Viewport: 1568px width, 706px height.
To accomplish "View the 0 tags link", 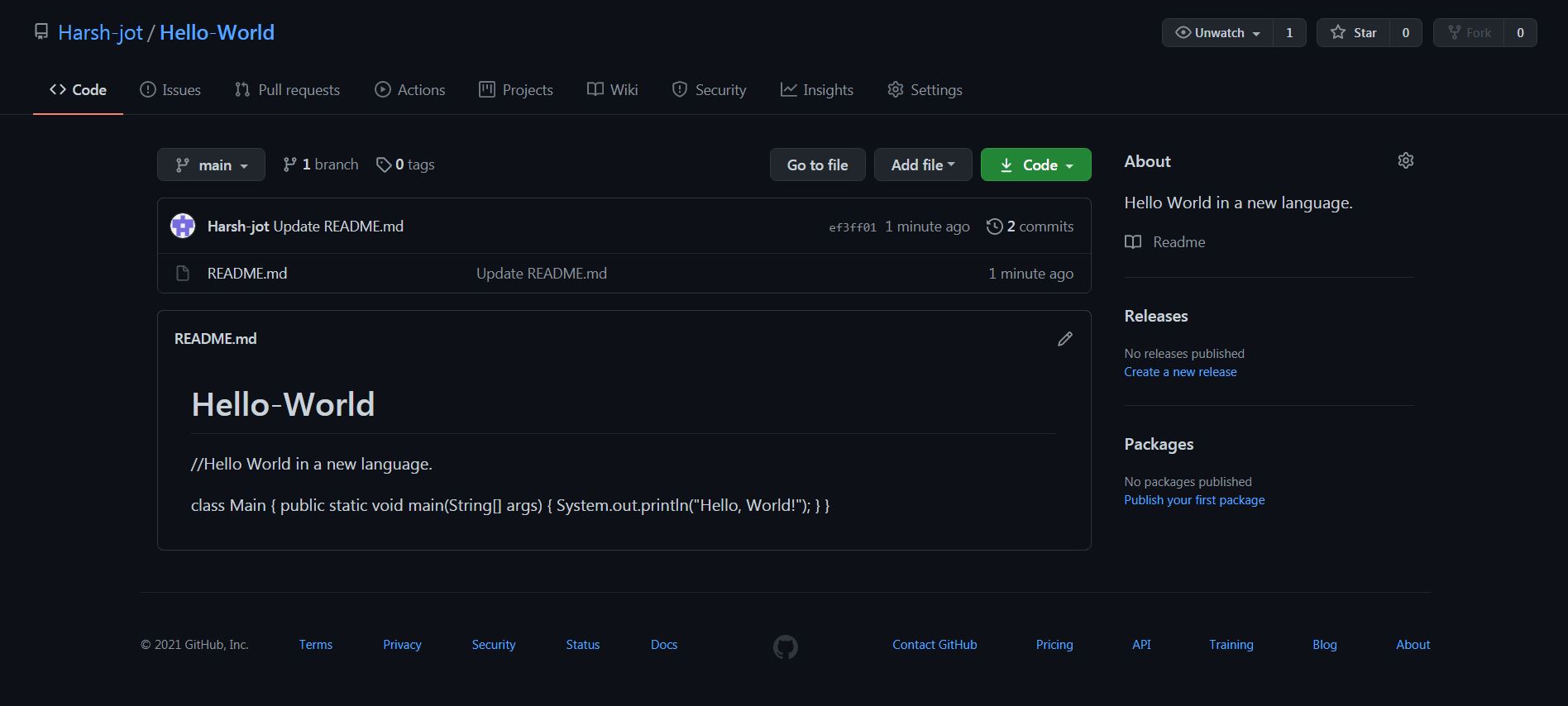I will pyautogui.click(x=405, y=165).
